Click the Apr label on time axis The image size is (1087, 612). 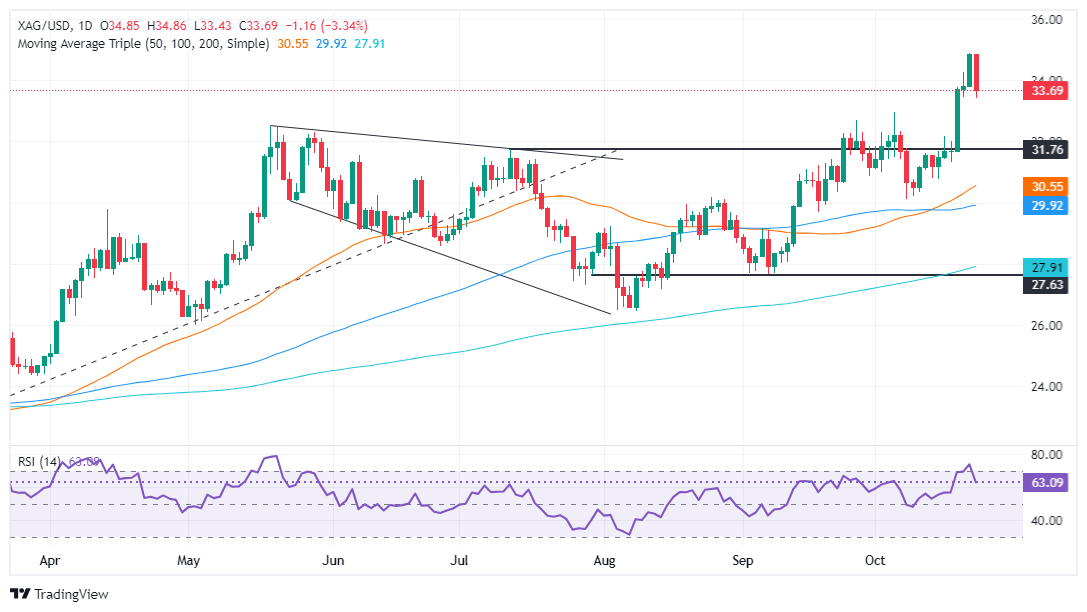[49, 560]
